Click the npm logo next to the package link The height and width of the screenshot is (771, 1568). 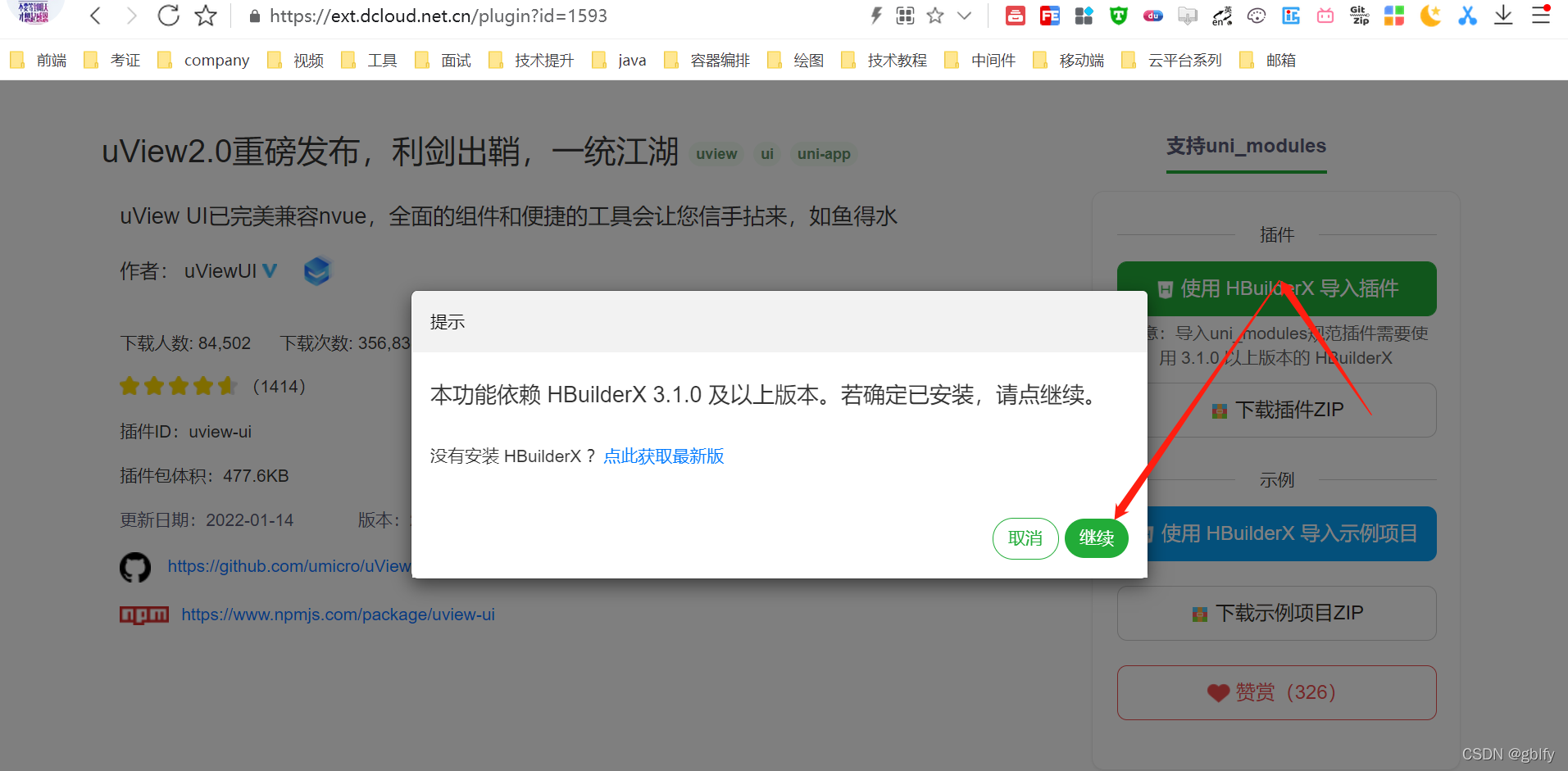click(x=144, y=615)
